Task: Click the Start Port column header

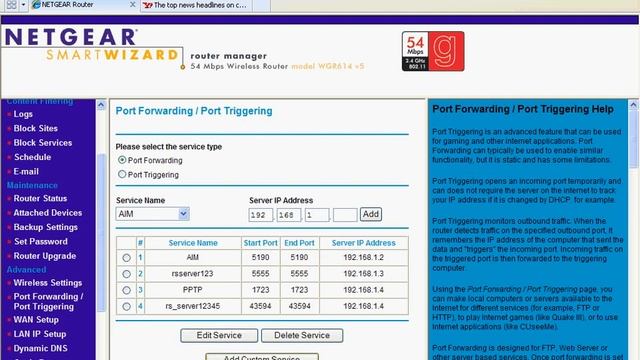Action: (x=260, y=243)
